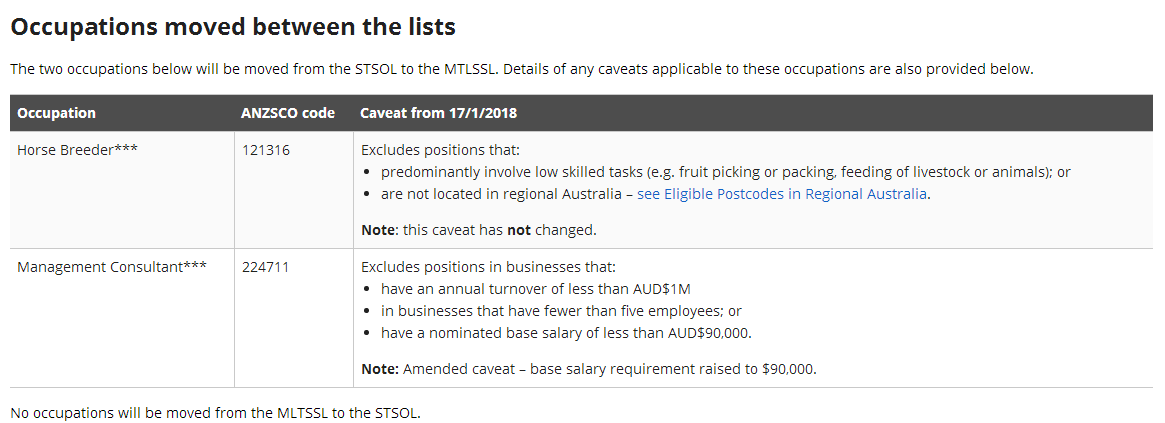1165x423 pixels.
Task: Click the bullet about low skilled tasks
Action: (x=725, y=172)
